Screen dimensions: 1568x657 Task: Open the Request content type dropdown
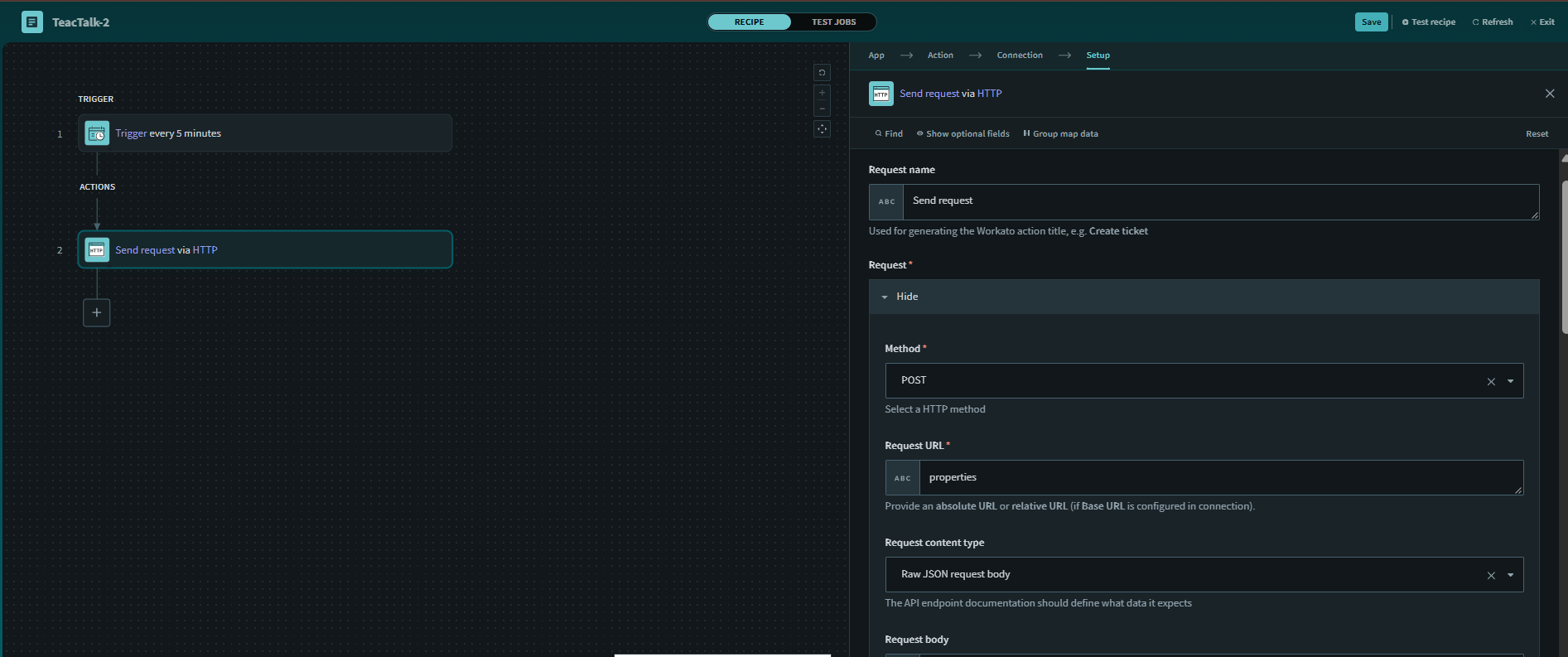pyautogui.click(x=1510, y=575)
